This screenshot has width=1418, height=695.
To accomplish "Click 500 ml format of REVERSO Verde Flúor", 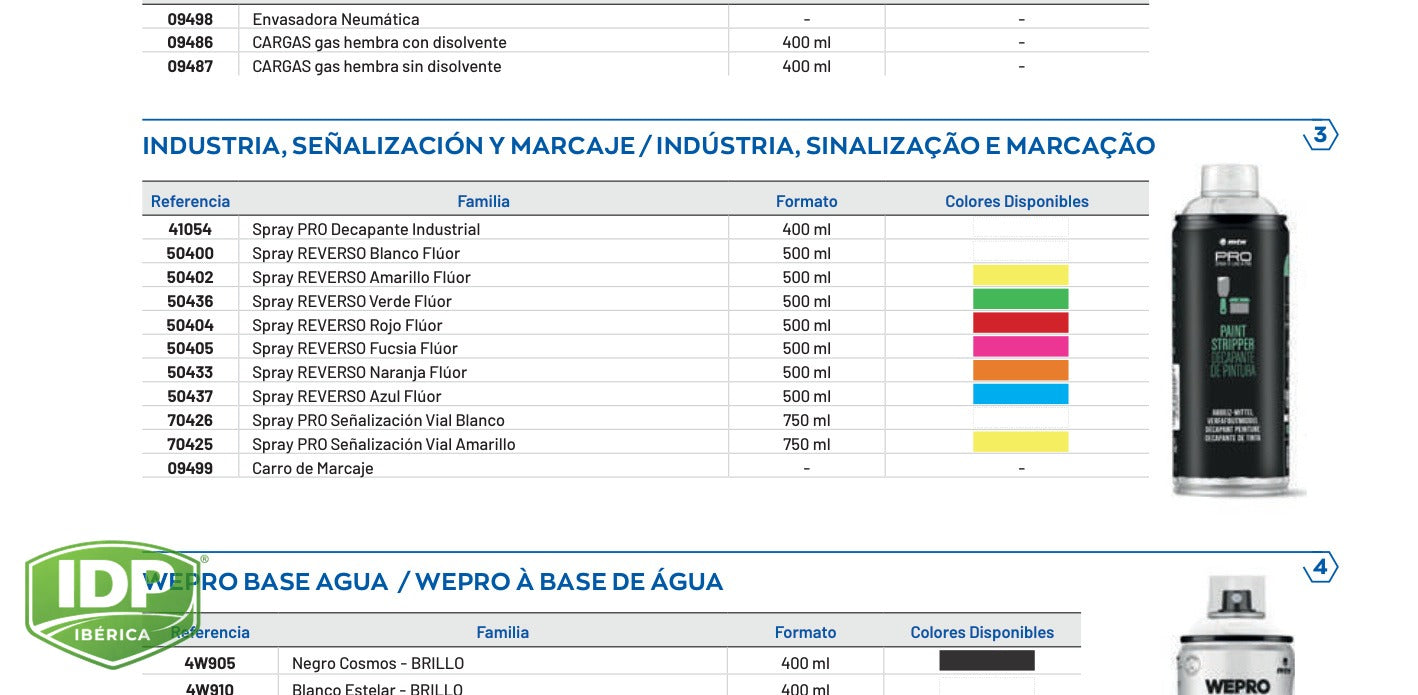I will click(806, 301).
